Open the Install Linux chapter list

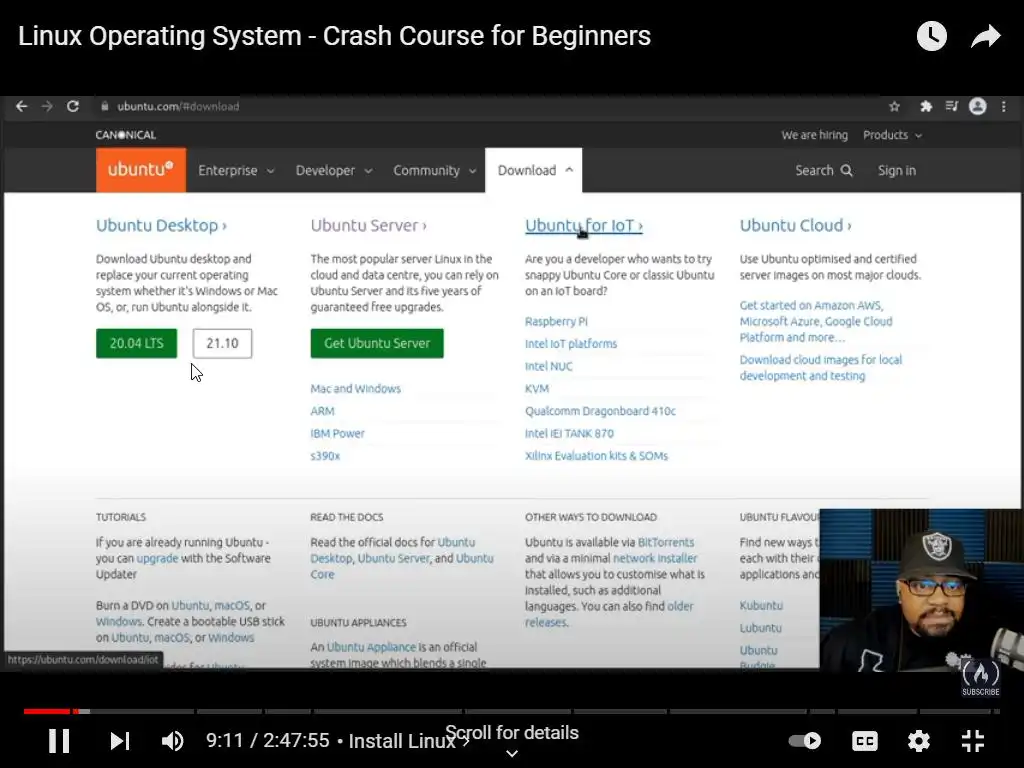408,741
